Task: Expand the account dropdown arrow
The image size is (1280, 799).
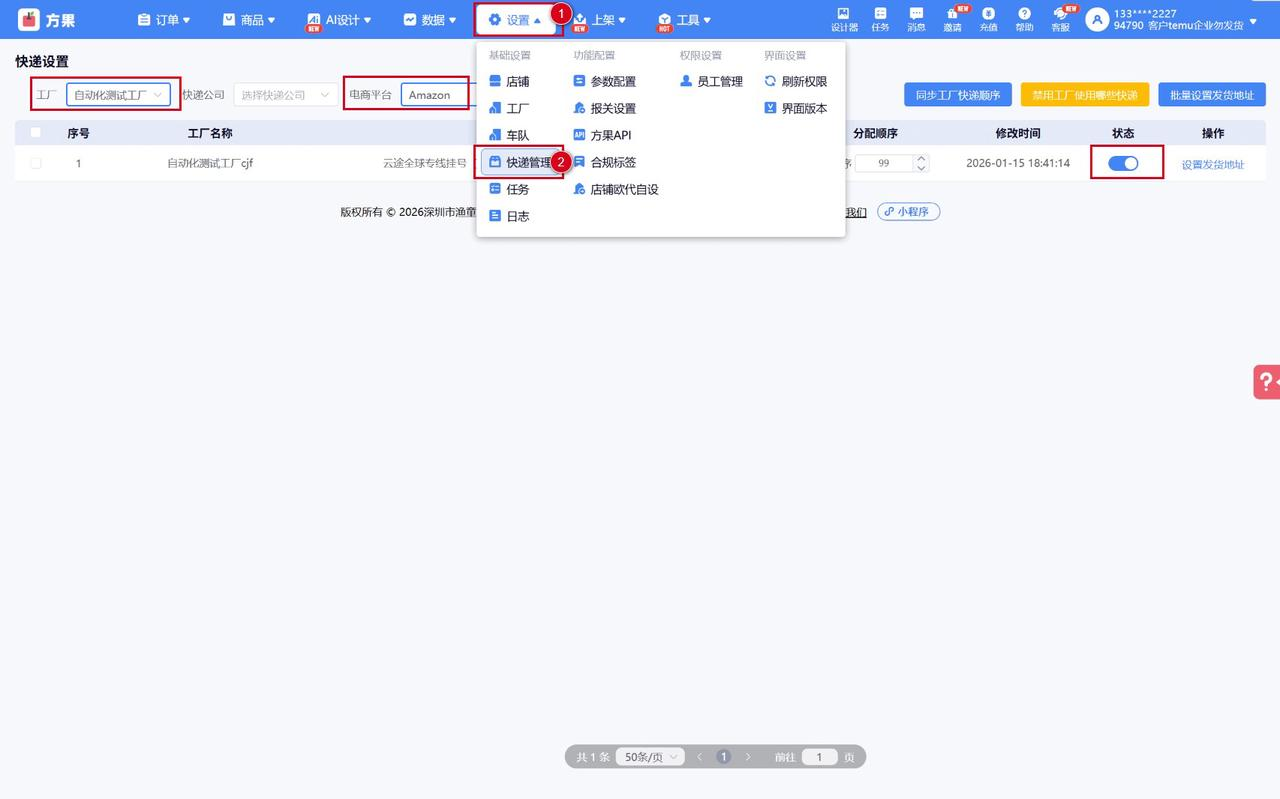Action: tap(1254, 20)
